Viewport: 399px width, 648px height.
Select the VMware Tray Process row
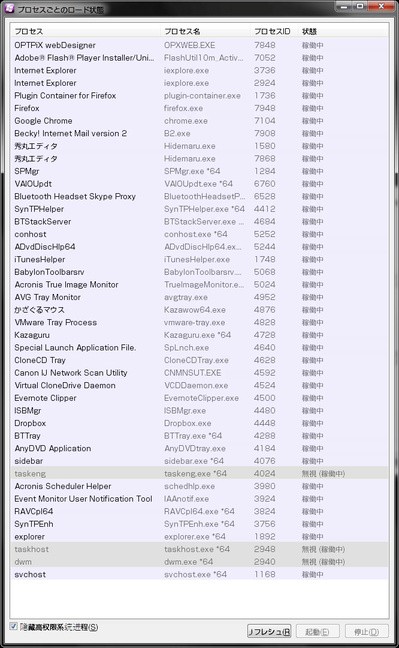click(x=199, y=322)
